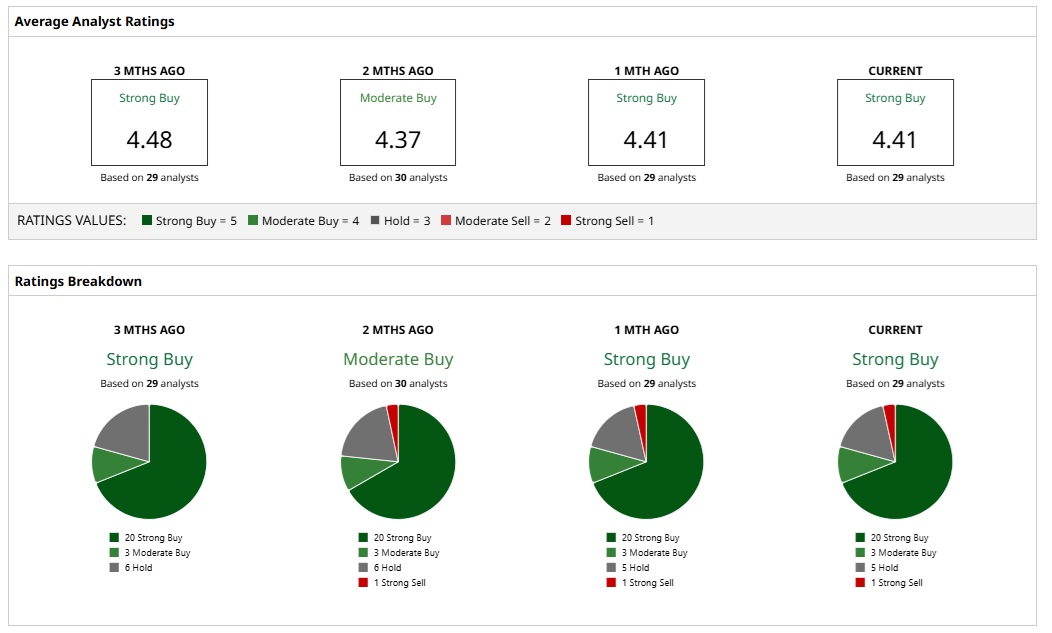Image resolution: width=1052 pixels, height=633 pixels.
Task: Select the 1 MTH AGO 4.41 rating box
Action: pyautogui.click(x=647, y=122)
